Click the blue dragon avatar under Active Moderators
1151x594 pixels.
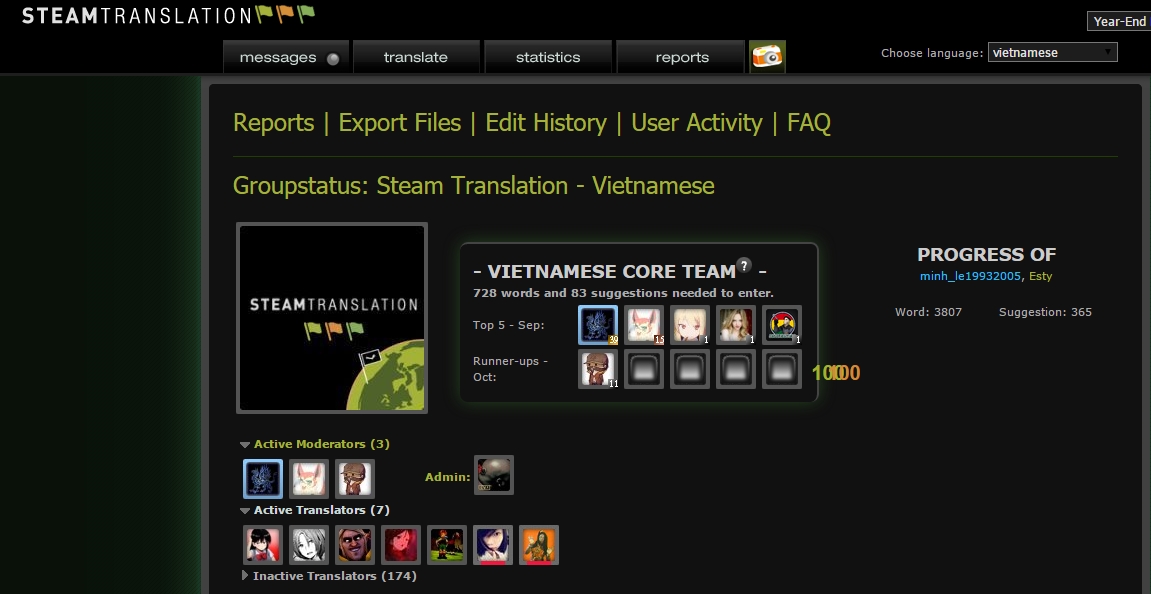[x=263, y=479]
